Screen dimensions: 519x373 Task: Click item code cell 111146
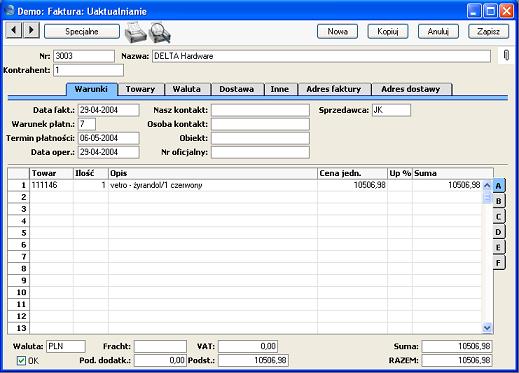52,185
